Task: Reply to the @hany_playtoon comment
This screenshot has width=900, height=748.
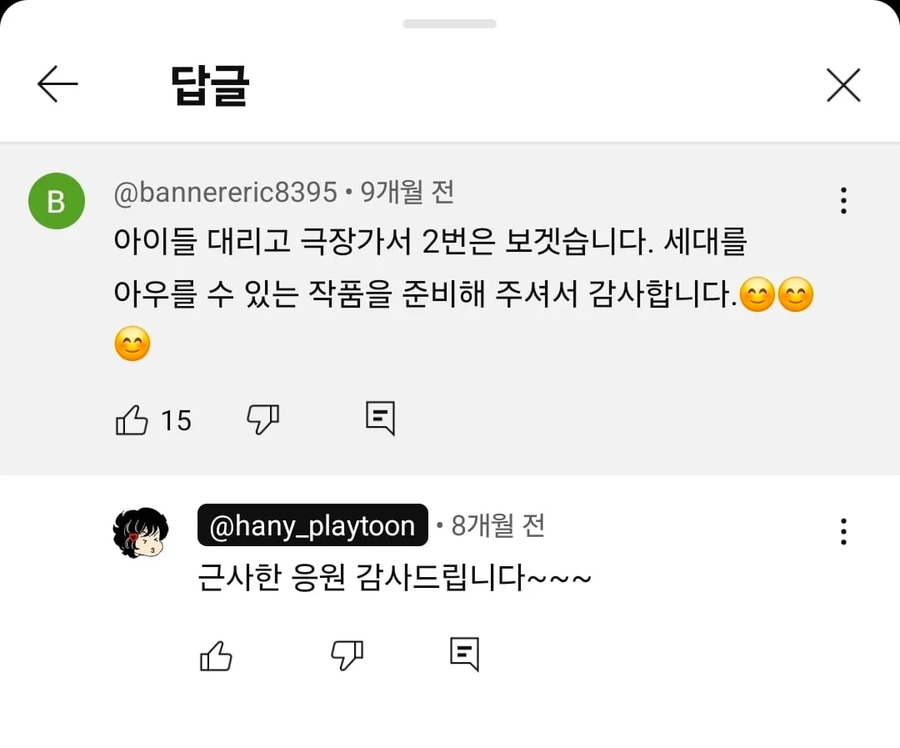Action: [x=464, y=654]
